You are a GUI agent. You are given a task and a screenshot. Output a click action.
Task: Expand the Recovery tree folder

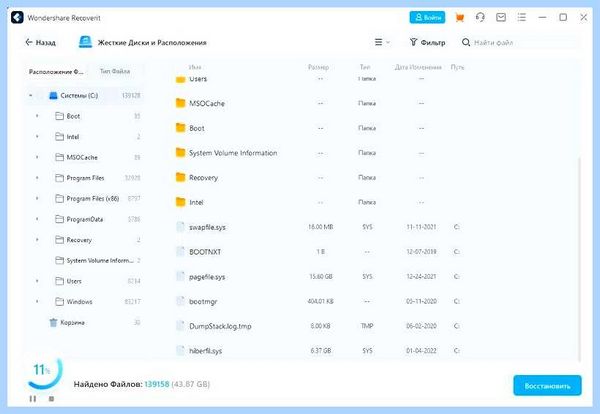pyautogui.click(x=37, y=240)
